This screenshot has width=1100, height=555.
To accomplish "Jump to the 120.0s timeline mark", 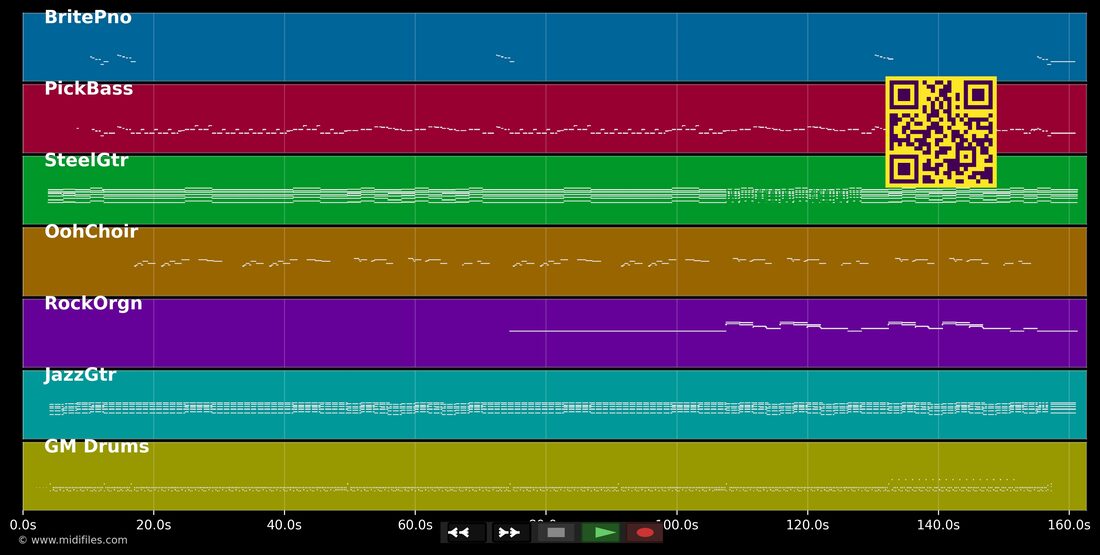I will click(x=807, y=525).
